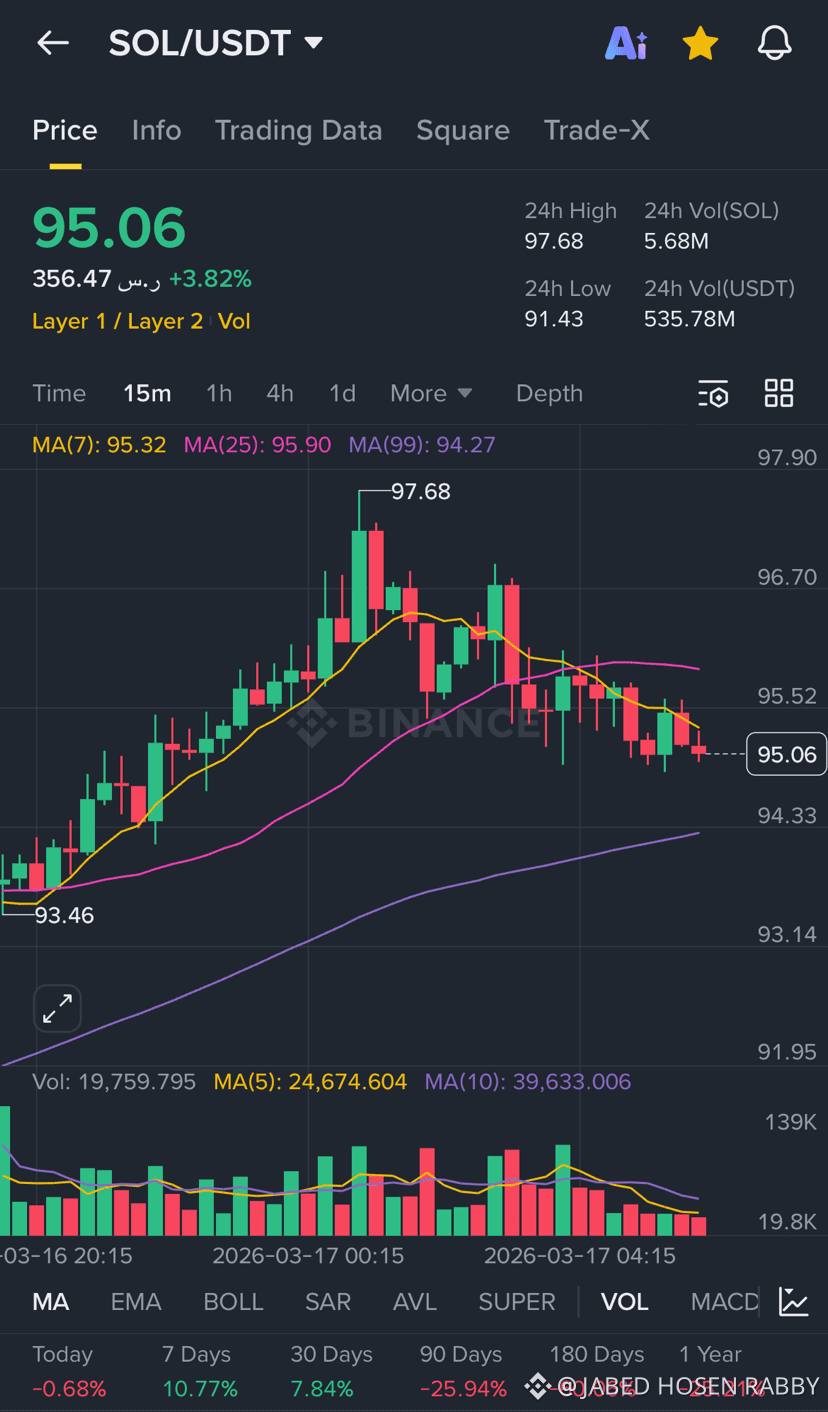Tap the 93.46 low marker on chart

64,915
